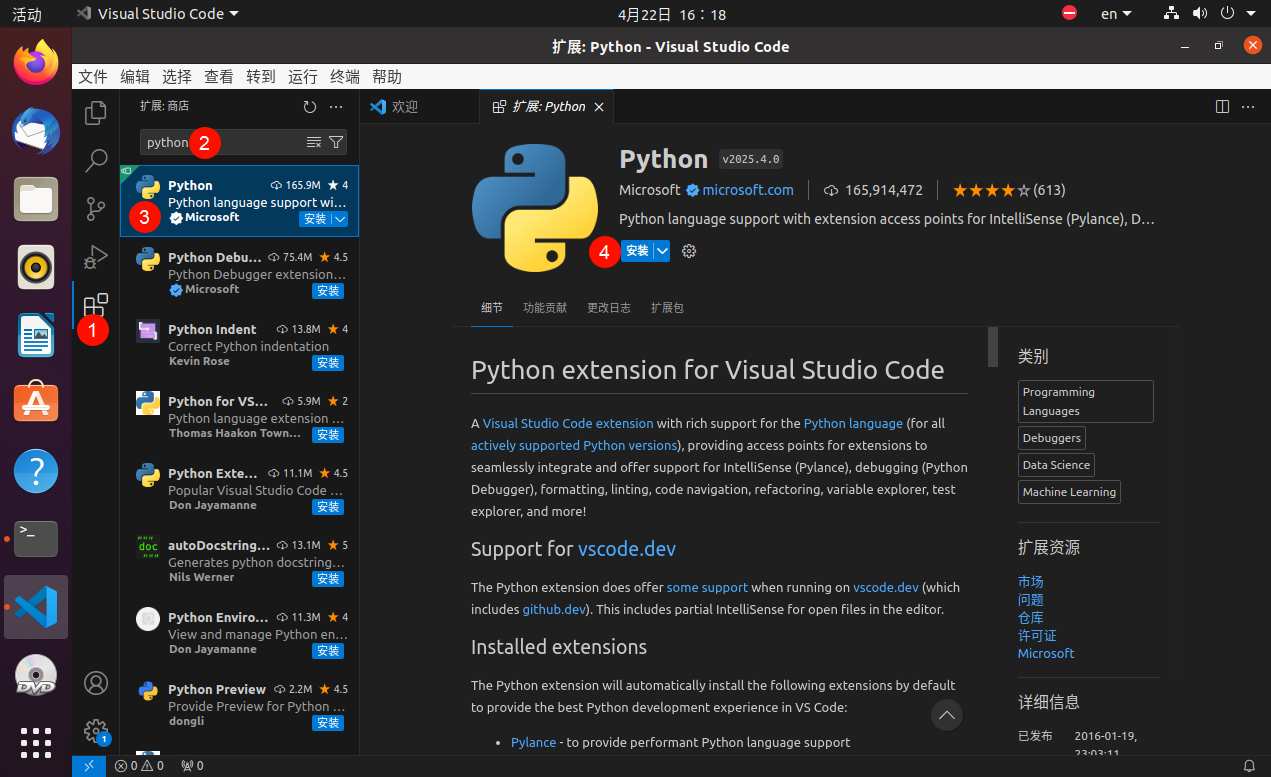
Task: Open the 查看 menu
Action: pyautogui.click(x=219, y=77)
